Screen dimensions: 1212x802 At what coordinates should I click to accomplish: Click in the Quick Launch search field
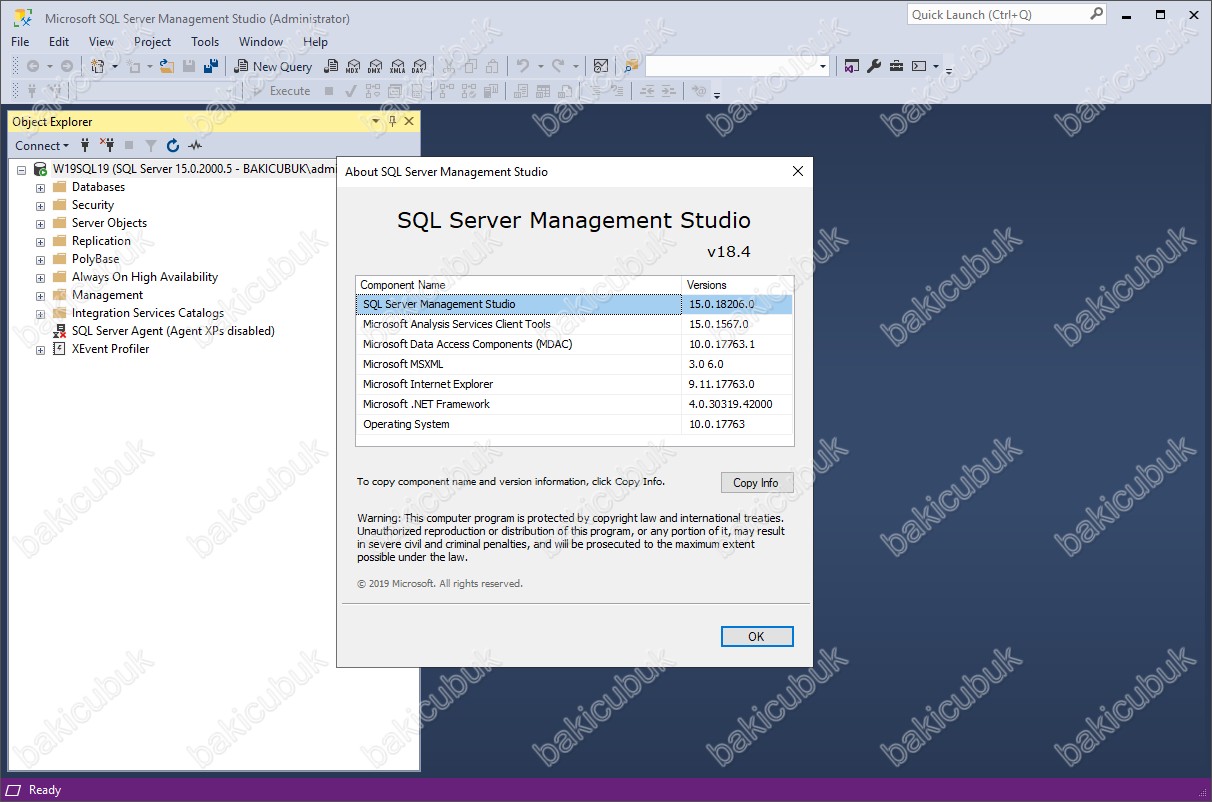[x=998, y=14]
